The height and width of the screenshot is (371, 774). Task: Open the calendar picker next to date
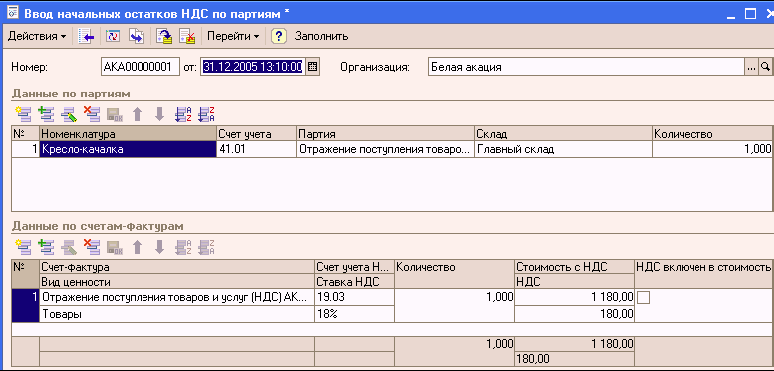[x=312, y=67]
